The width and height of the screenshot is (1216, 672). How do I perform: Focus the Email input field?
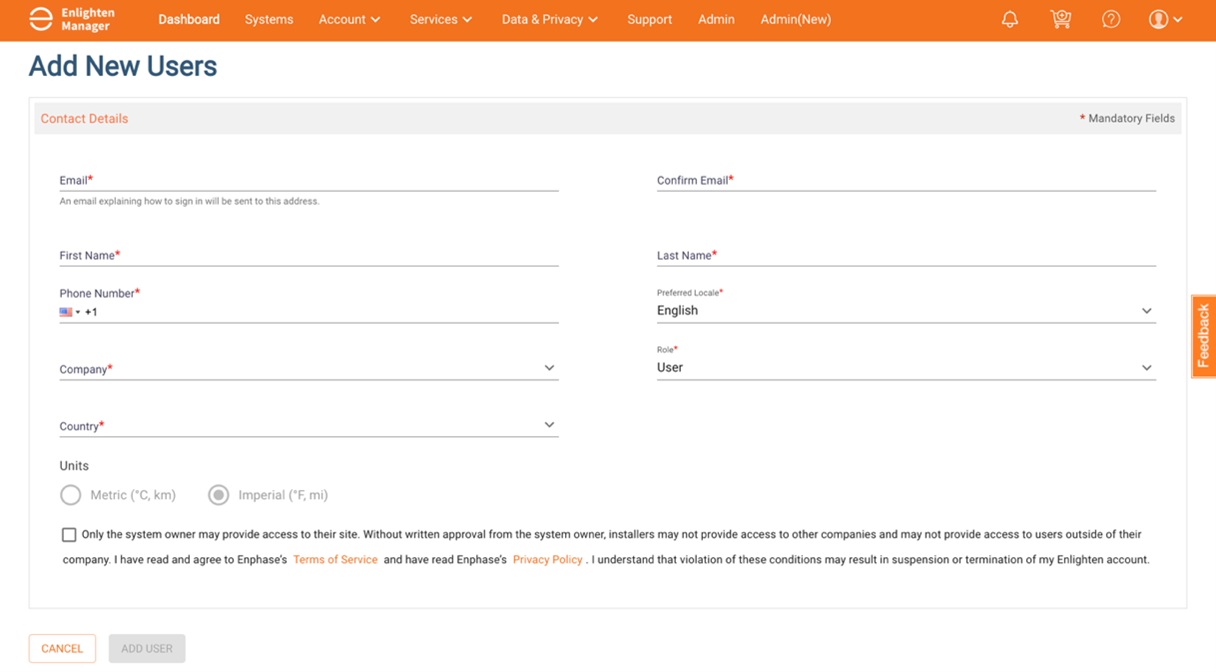308,180
